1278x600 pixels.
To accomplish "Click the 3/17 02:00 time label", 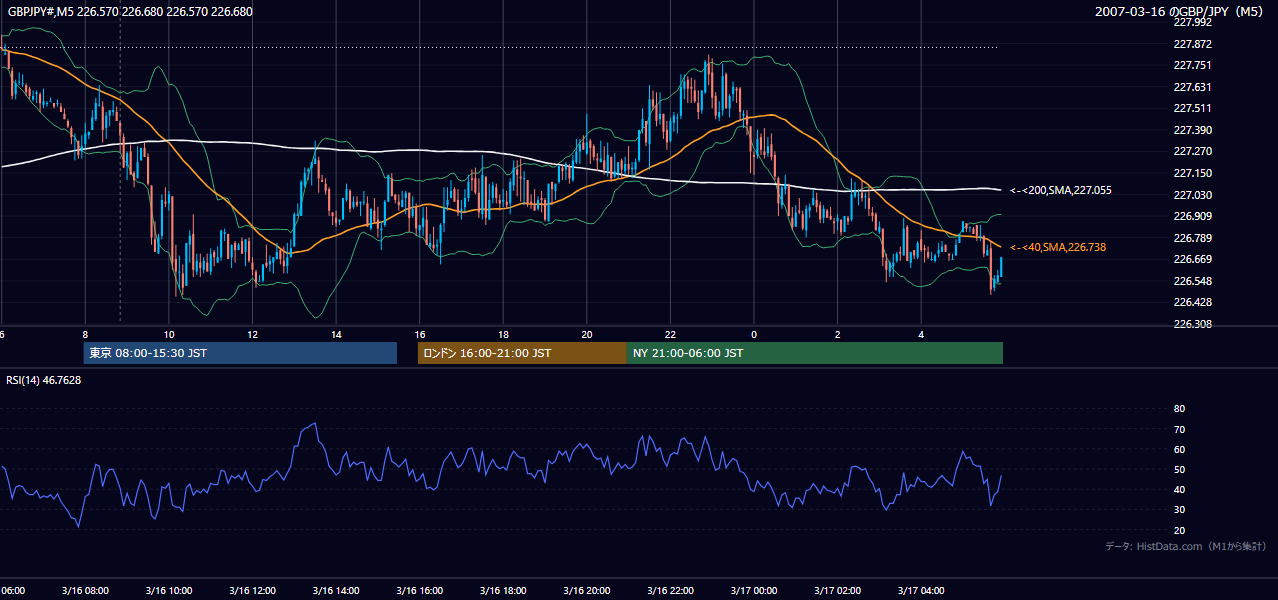I will pos(837,591).
